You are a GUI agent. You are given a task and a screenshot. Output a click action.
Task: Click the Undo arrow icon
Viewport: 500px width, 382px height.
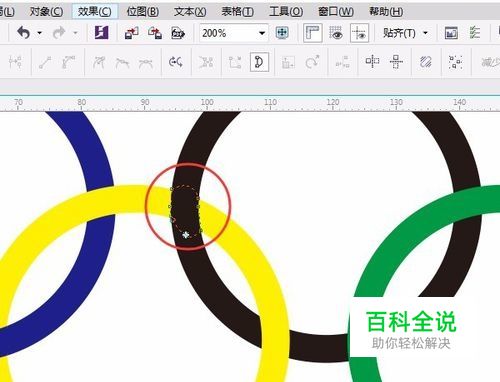click(x=24, y=33)
